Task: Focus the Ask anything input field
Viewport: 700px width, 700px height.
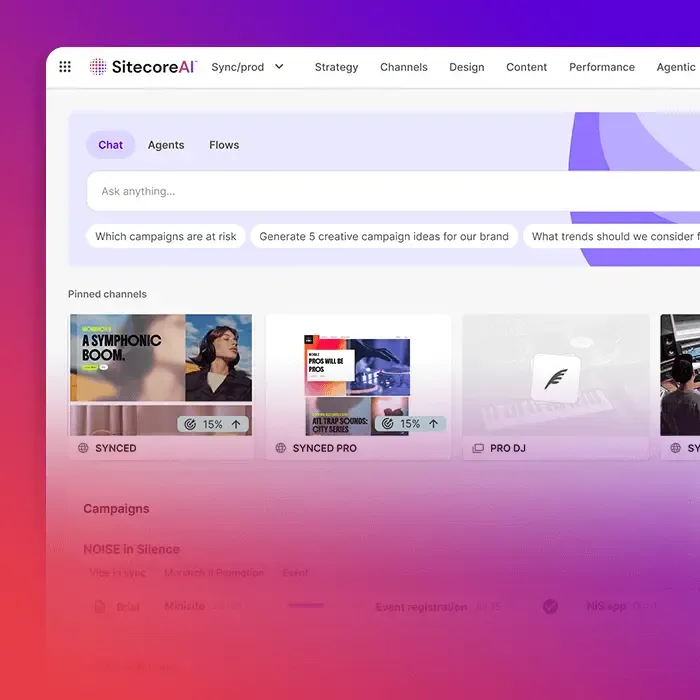Action: point(393,191)
